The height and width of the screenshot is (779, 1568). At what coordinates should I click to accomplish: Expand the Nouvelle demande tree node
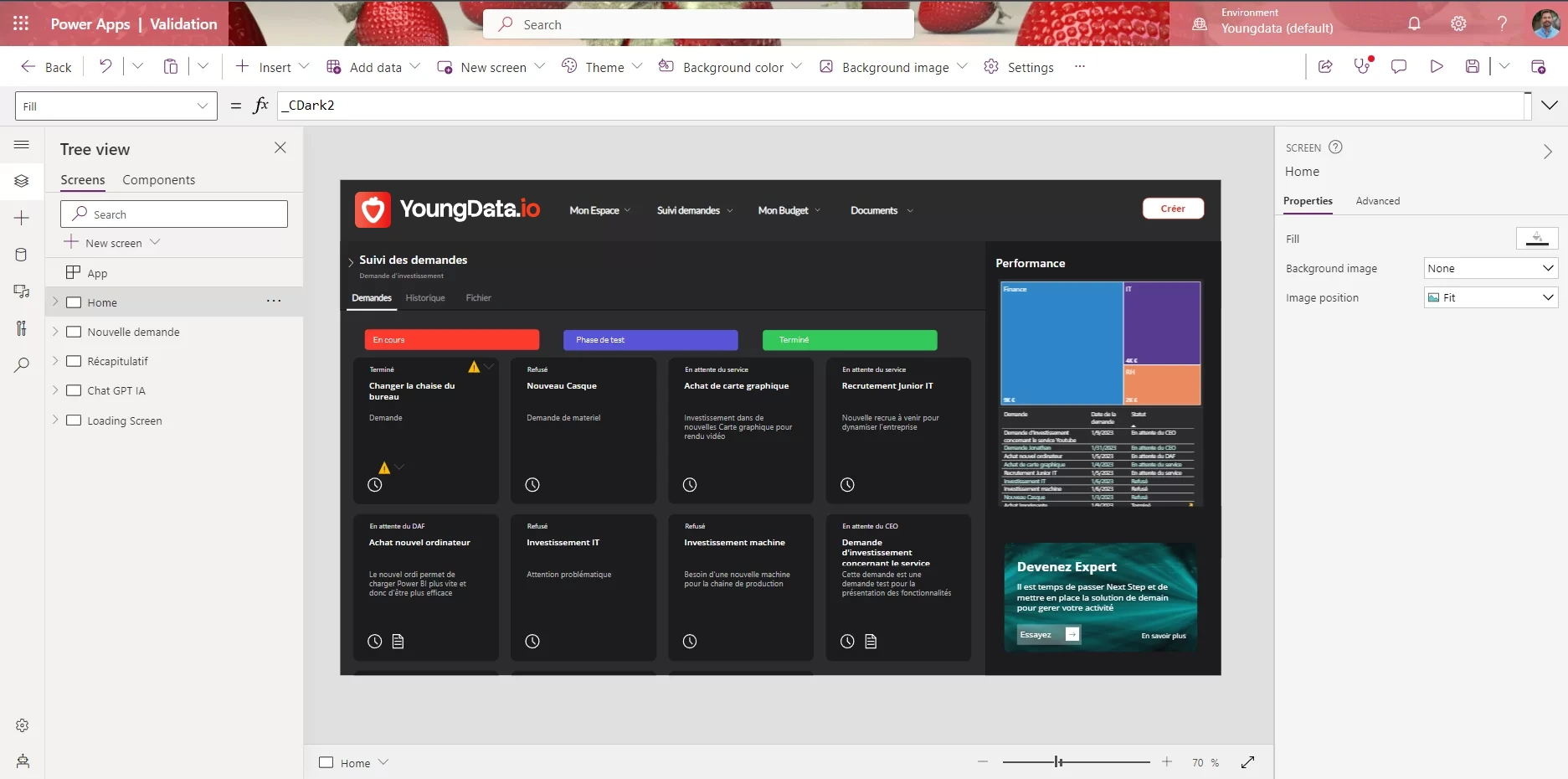(55, 331)
